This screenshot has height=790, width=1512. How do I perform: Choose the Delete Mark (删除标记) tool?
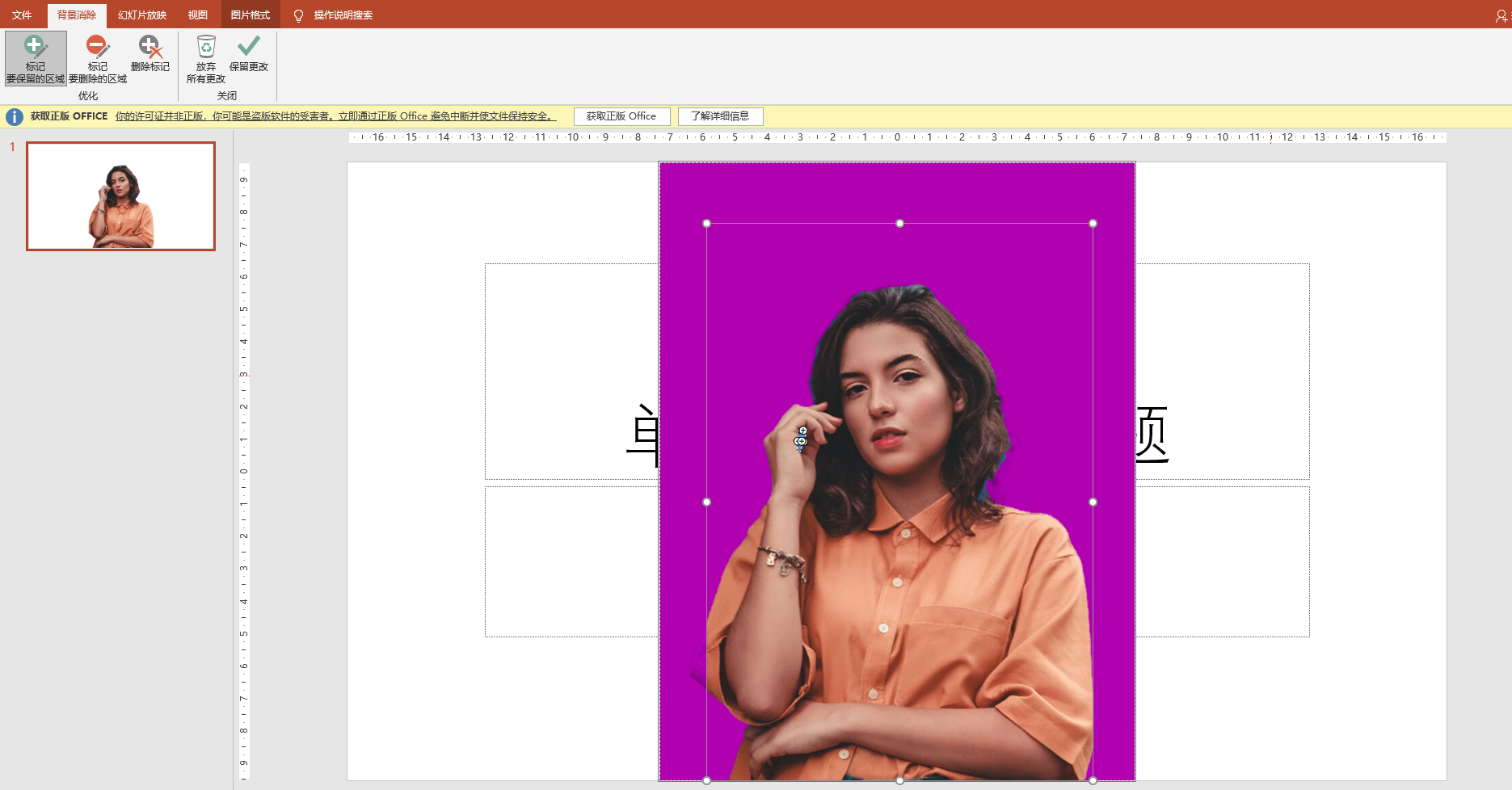coord(150,53)
